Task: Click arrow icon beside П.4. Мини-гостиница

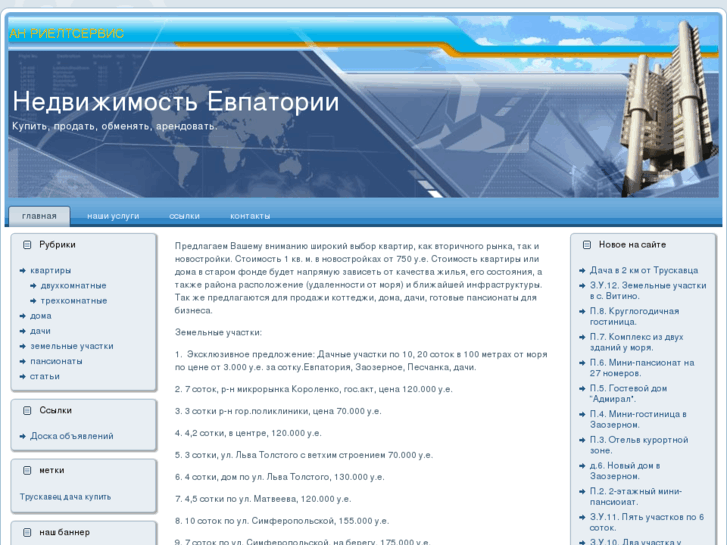Action: click(582, 414)
